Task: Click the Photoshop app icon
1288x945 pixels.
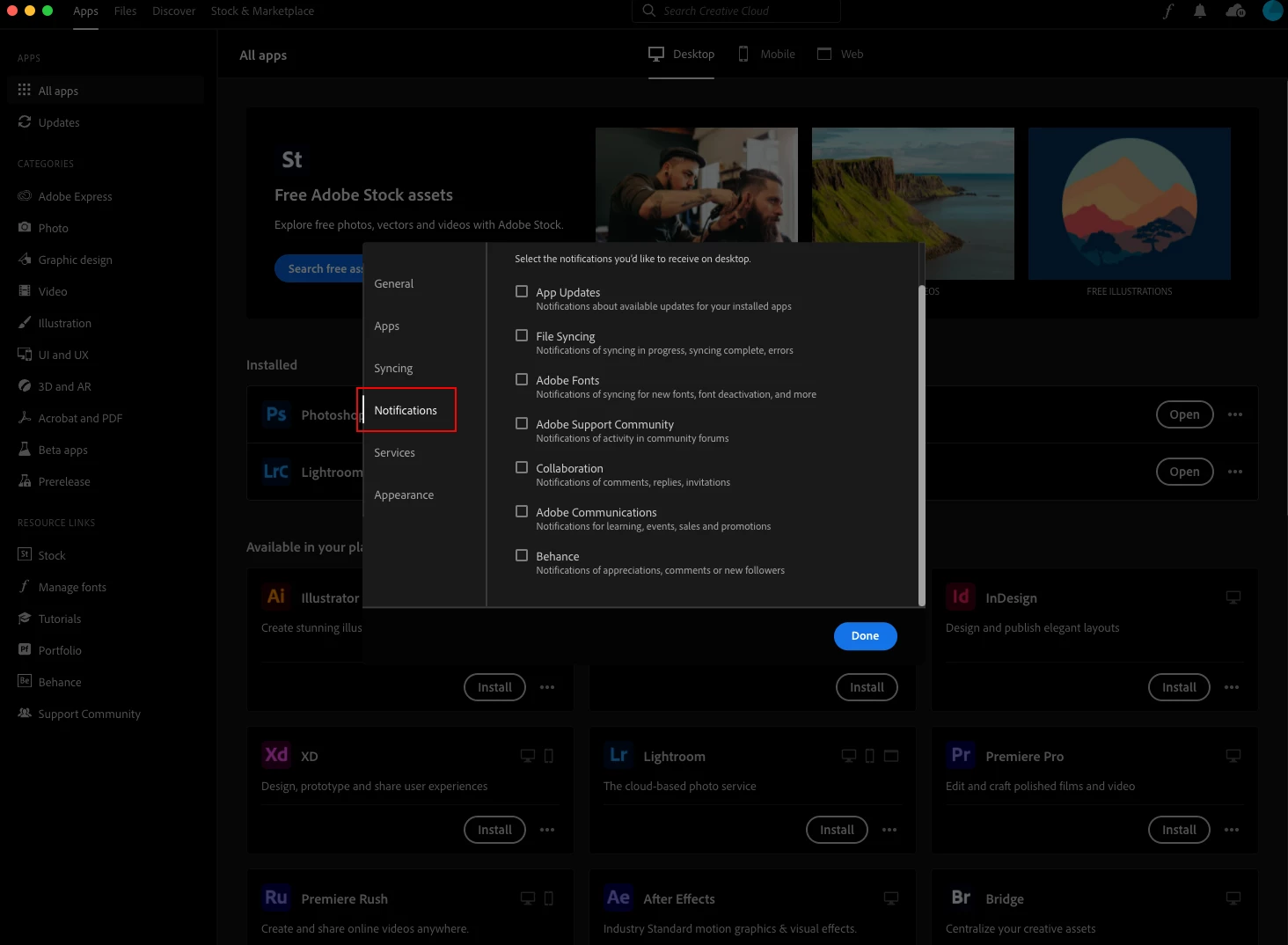Action: 276,414
